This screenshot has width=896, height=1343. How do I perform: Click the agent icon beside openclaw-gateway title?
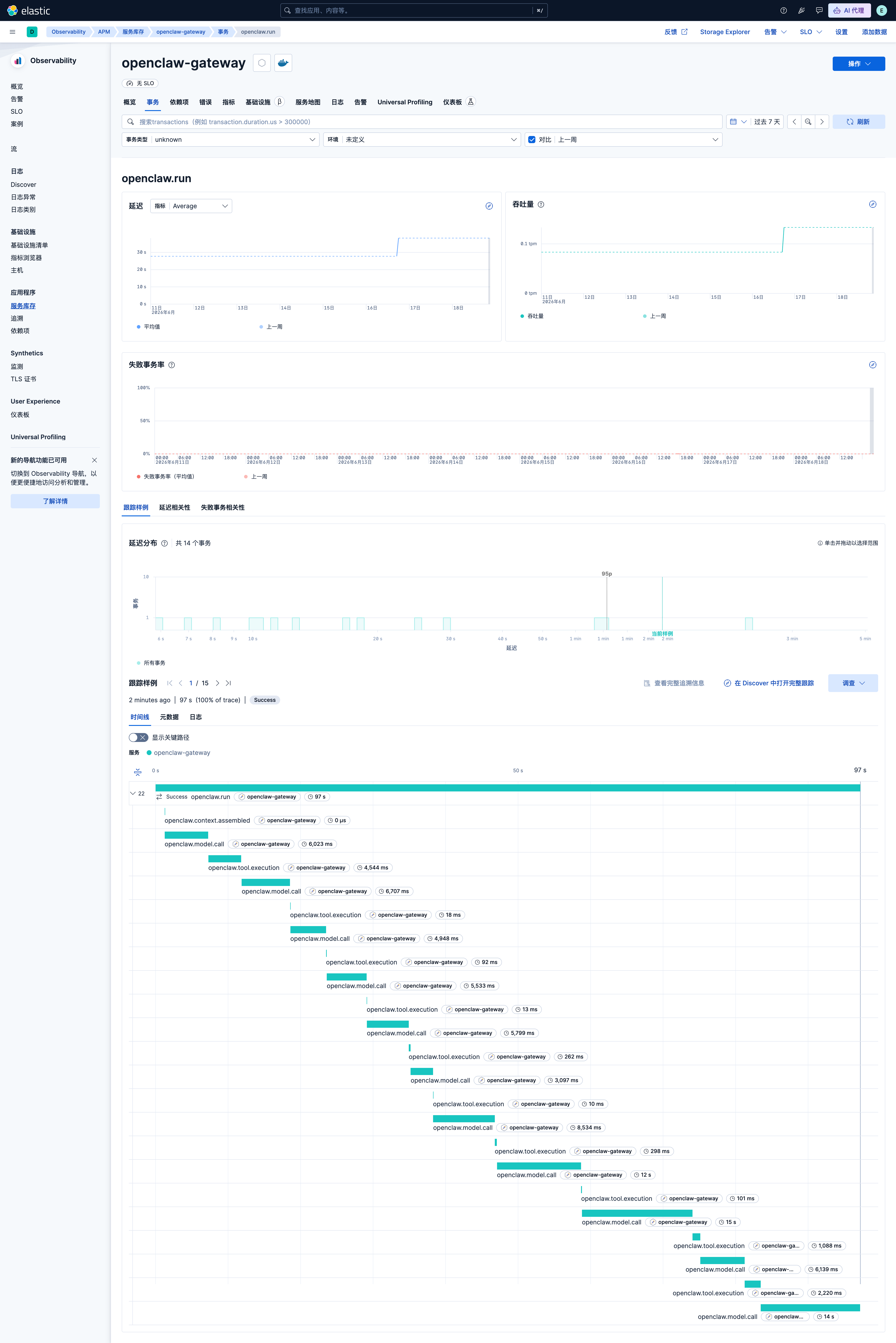pos(262,63)
